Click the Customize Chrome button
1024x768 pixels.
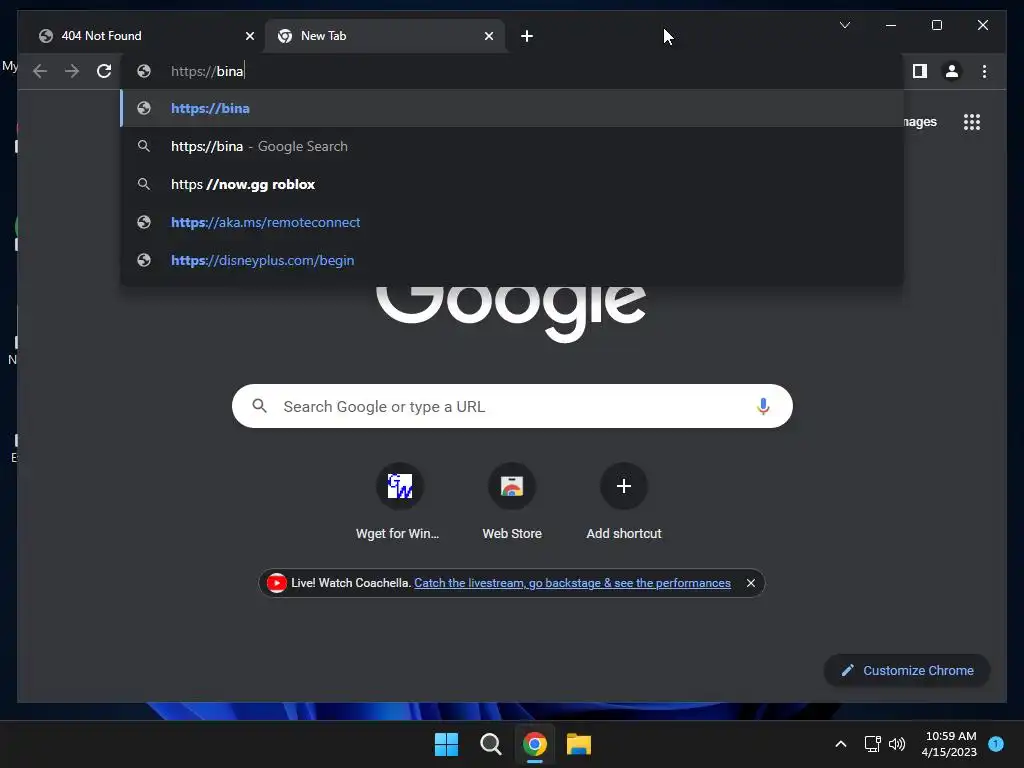coord(907,670)
